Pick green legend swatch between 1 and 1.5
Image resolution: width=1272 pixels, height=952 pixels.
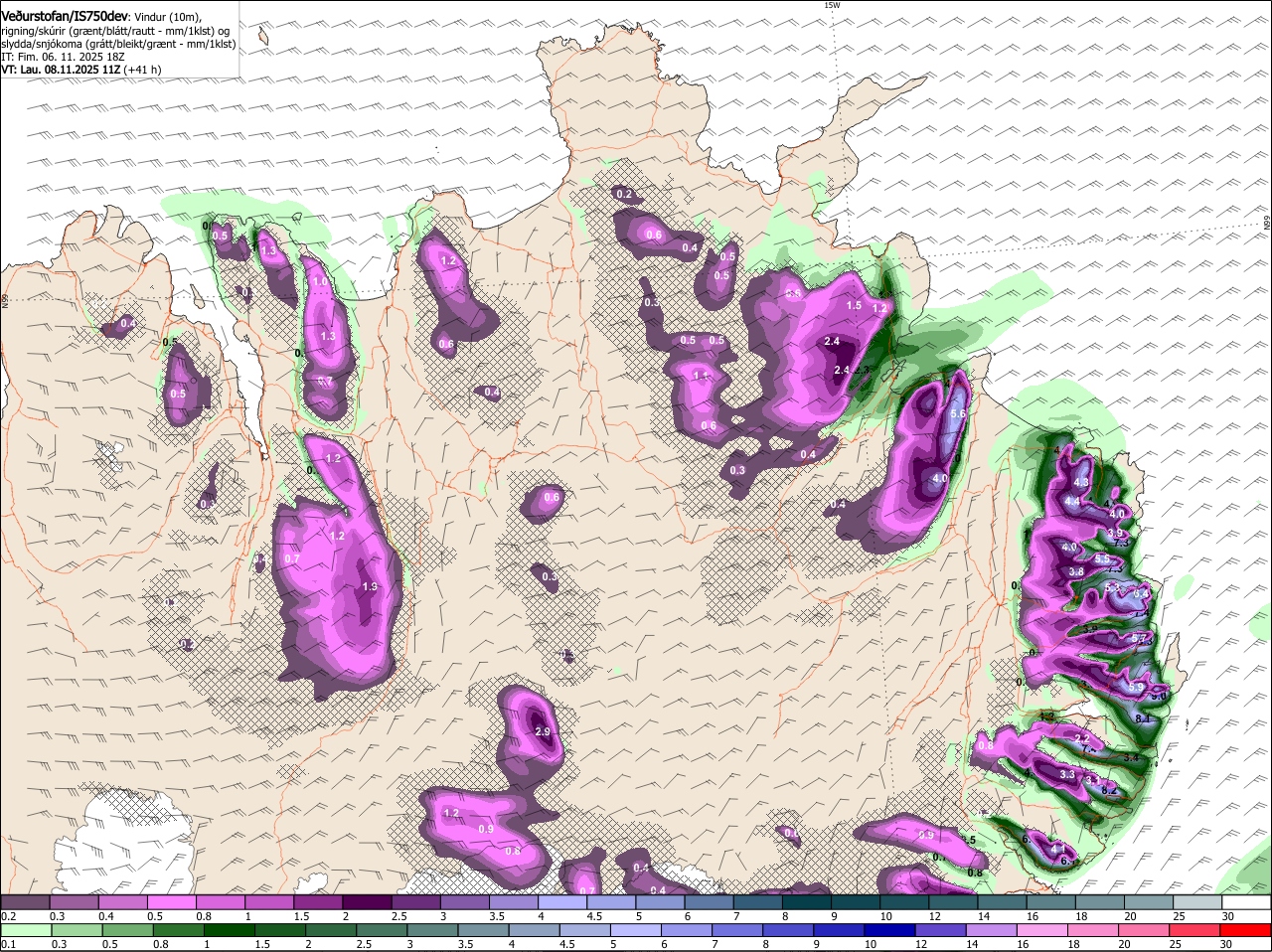[x=228, y=930]
